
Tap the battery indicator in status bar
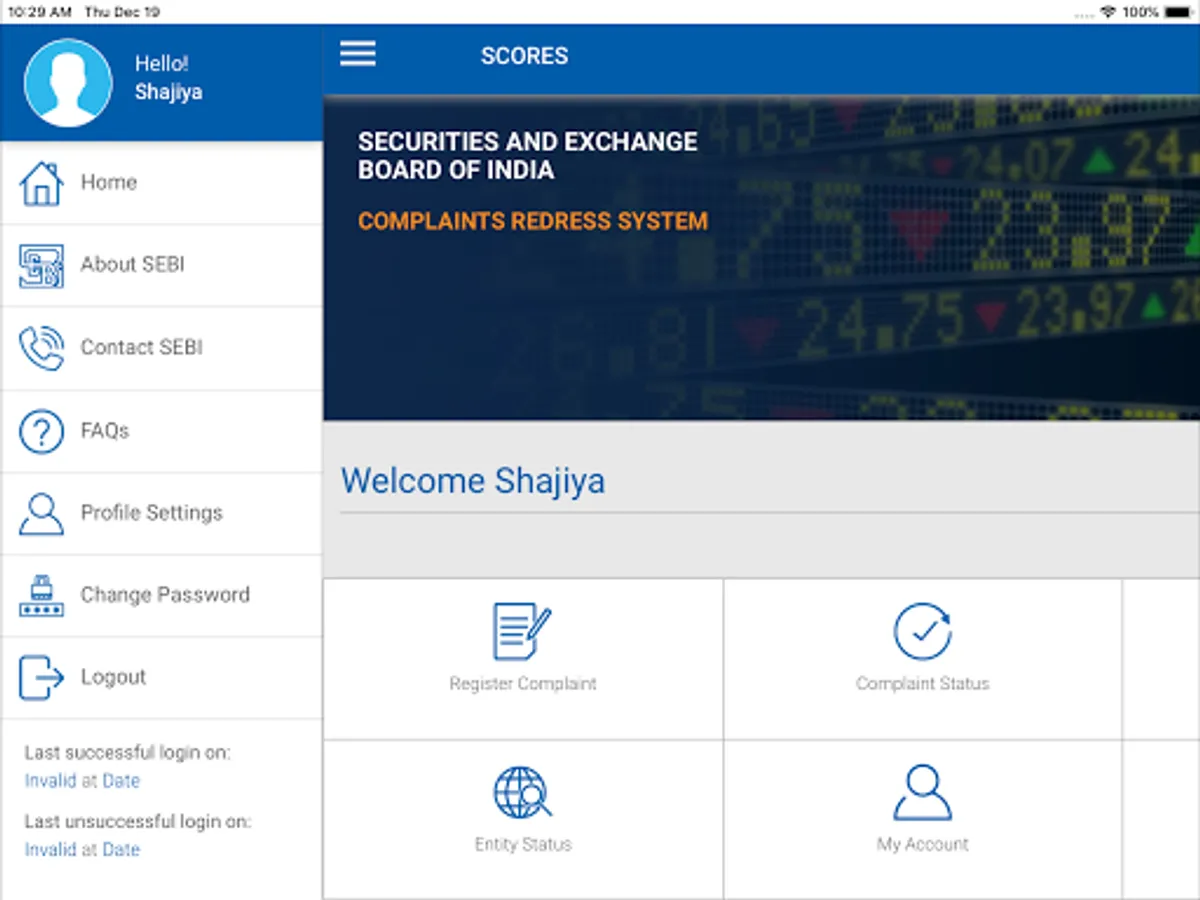coord(1176,12)
